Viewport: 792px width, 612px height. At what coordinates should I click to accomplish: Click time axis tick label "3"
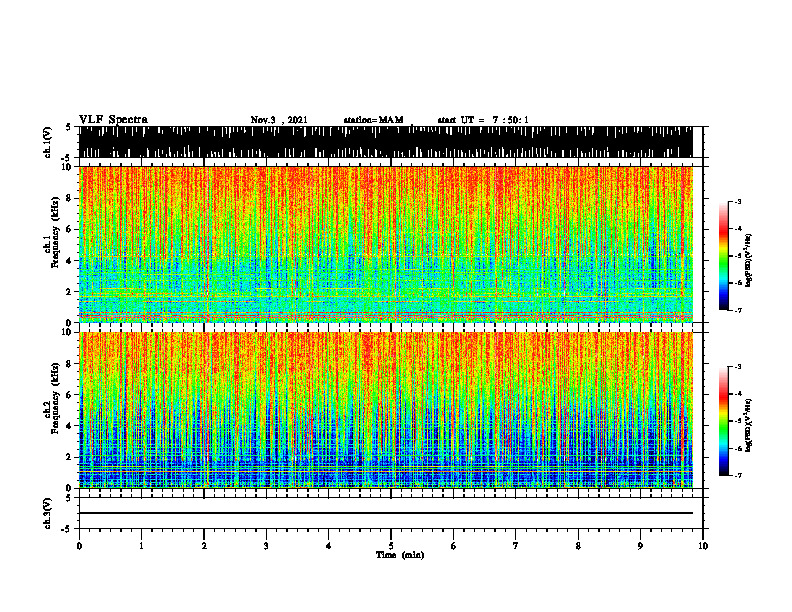pos(266,546)
